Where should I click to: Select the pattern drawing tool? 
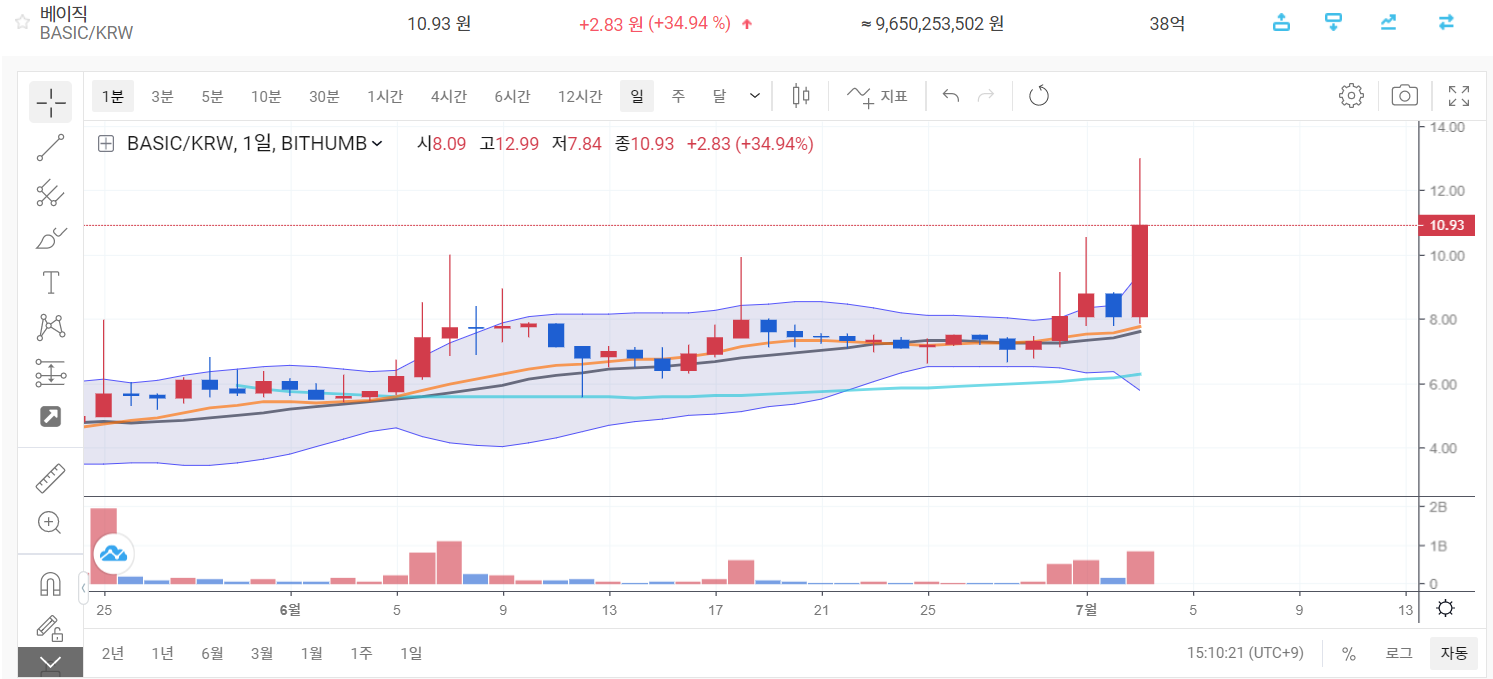[50, 327]
